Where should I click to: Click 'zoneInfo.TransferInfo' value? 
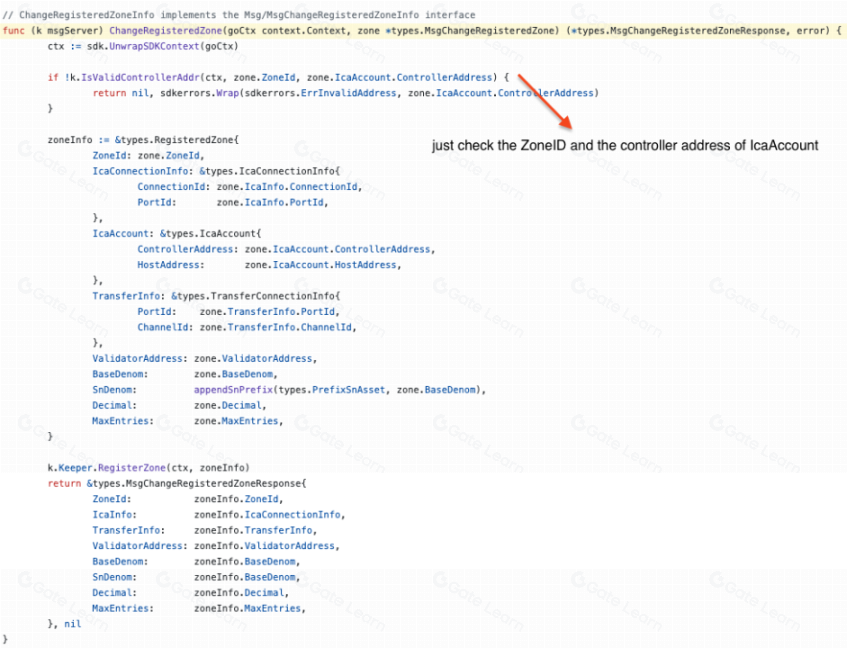click(x=253, y=531)
